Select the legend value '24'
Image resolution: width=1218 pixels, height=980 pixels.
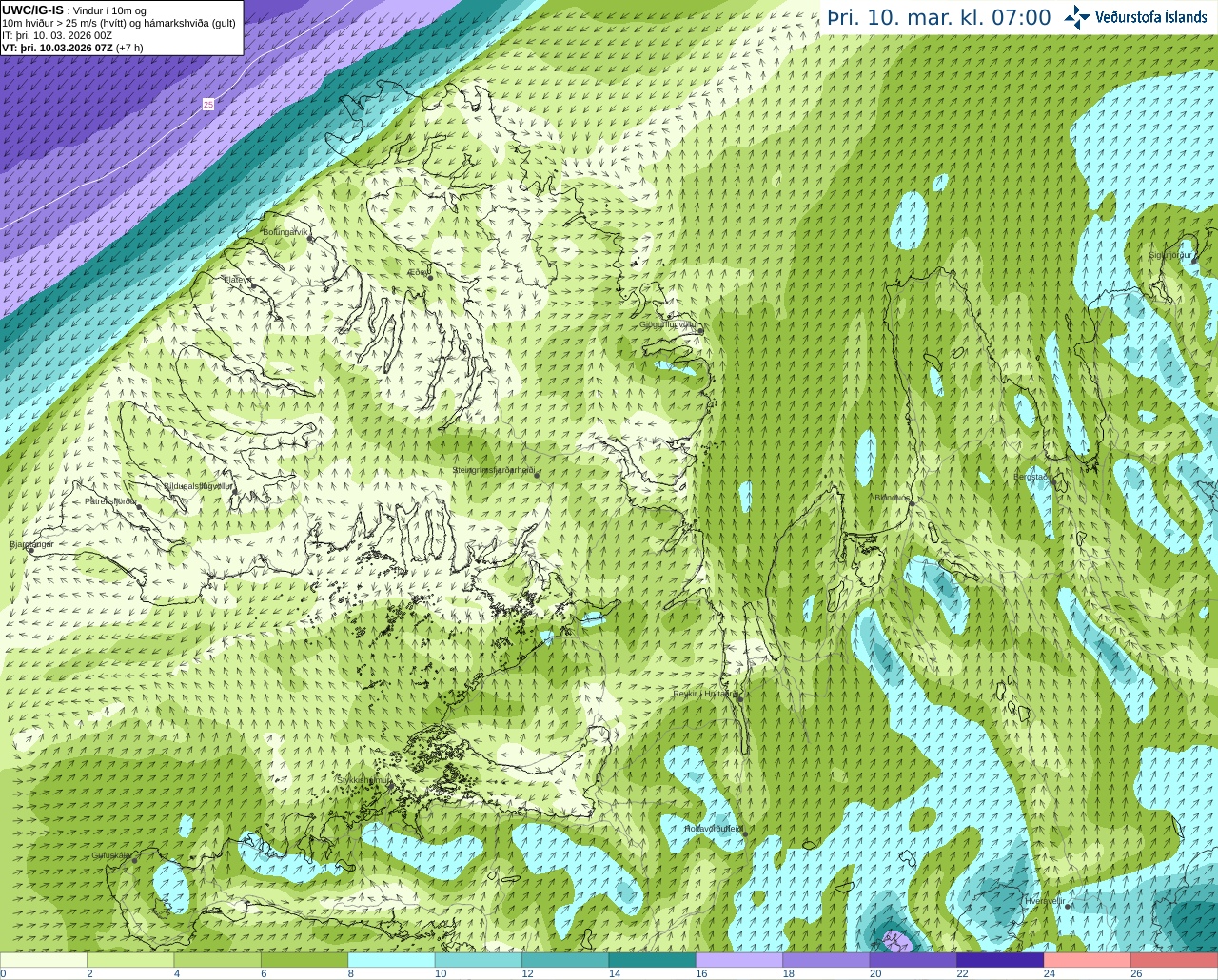tap(1049, 973)
